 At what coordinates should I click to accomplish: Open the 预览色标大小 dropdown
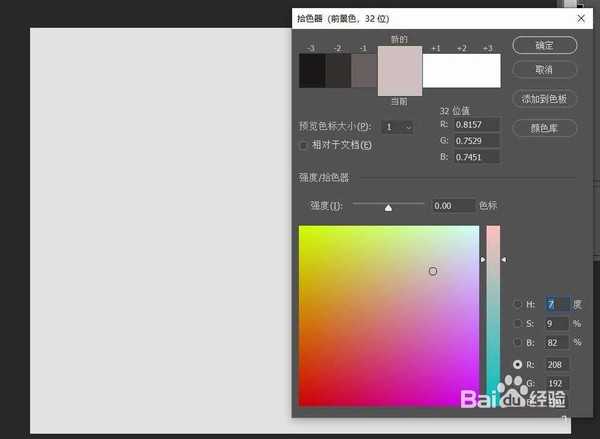(x=398, y=127)
